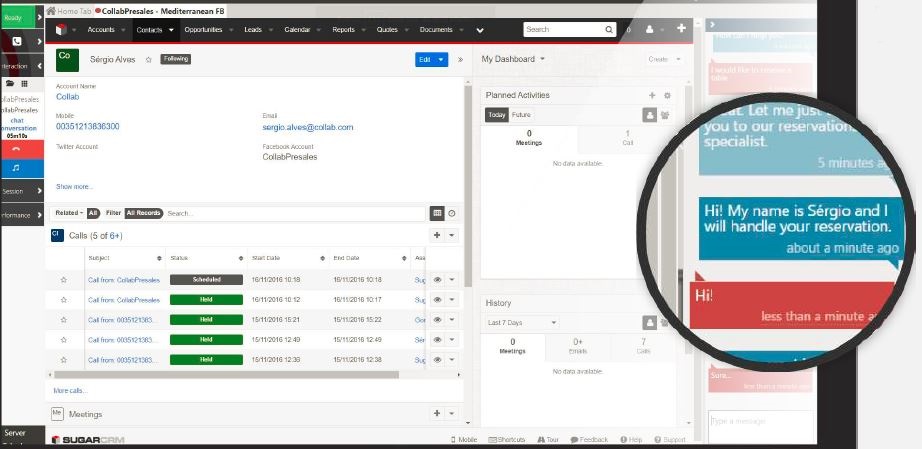This screenshot has width=922, height=449.
Task: Collapse the record view with double chevron
Action: pyautogui.click(x=460, y=59)
